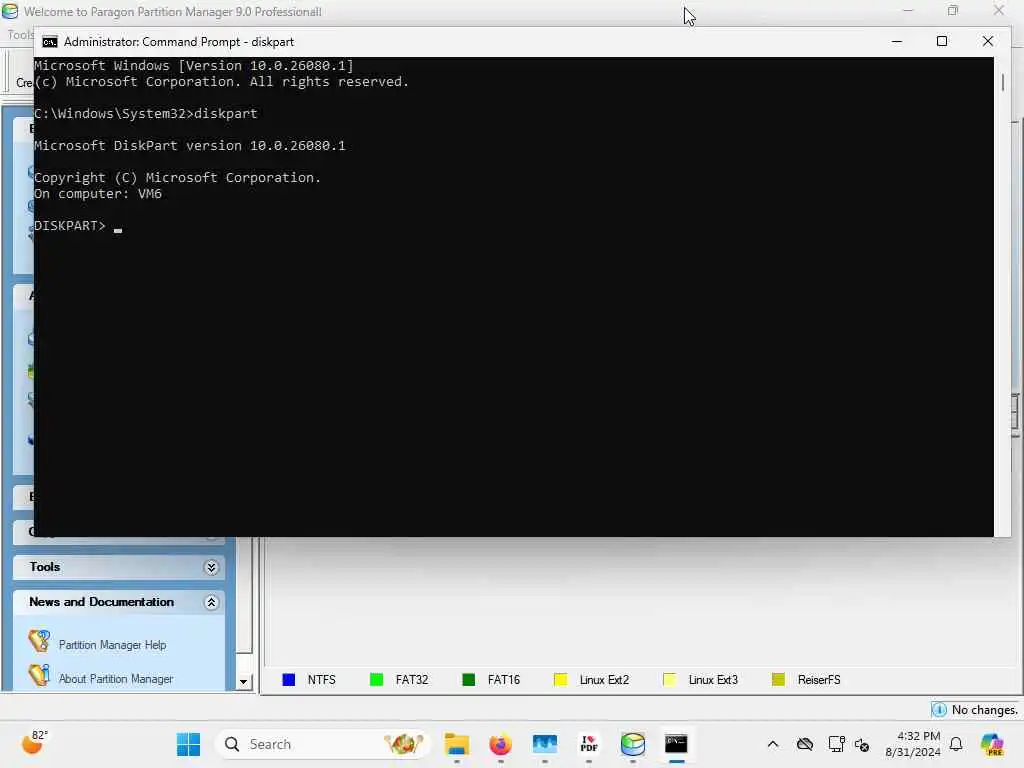The image size is (1024, 768).
Task: Click the ReiserFS legend label
Action: point(819,680)
